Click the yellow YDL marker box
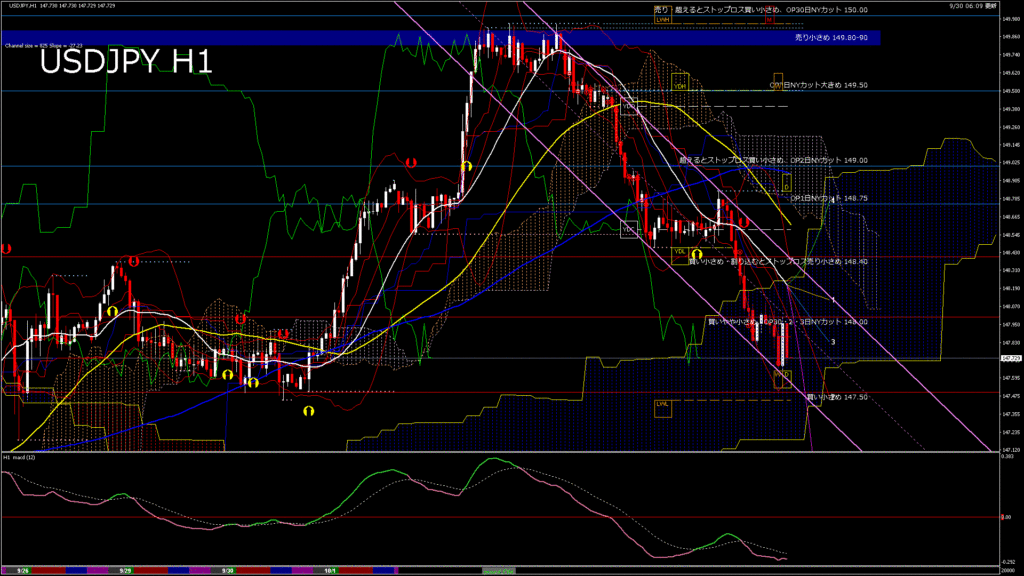 pyautogui.click(x=679, y=251)
